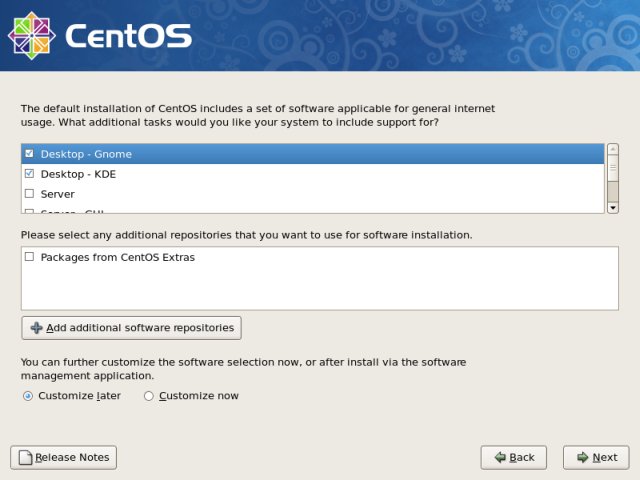Highlight the Desktop - Gnome row label
The image size is (640, 480).
click(x=86, y=154)
